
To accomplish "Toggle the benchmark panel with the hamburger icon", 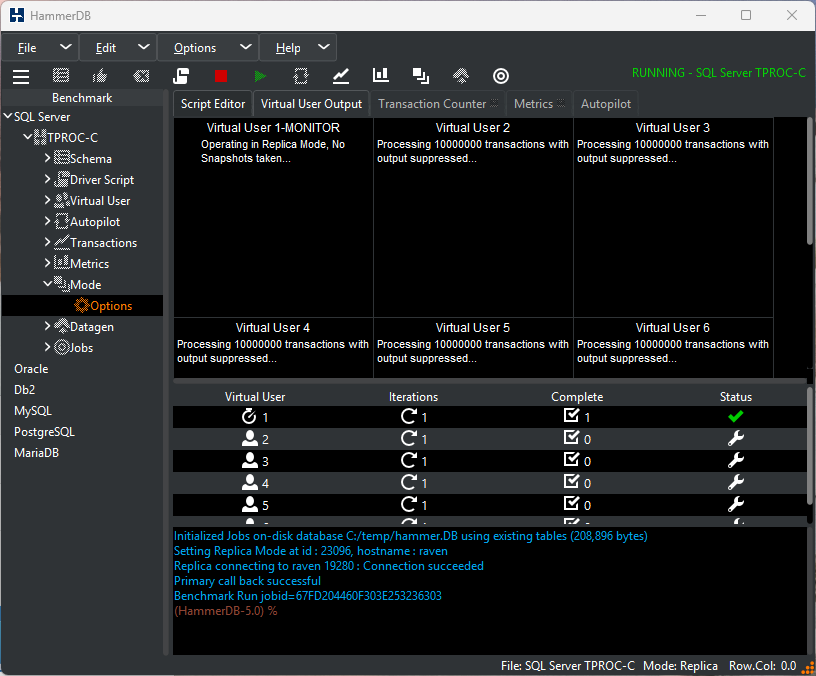I will click(x=21, y=76).
